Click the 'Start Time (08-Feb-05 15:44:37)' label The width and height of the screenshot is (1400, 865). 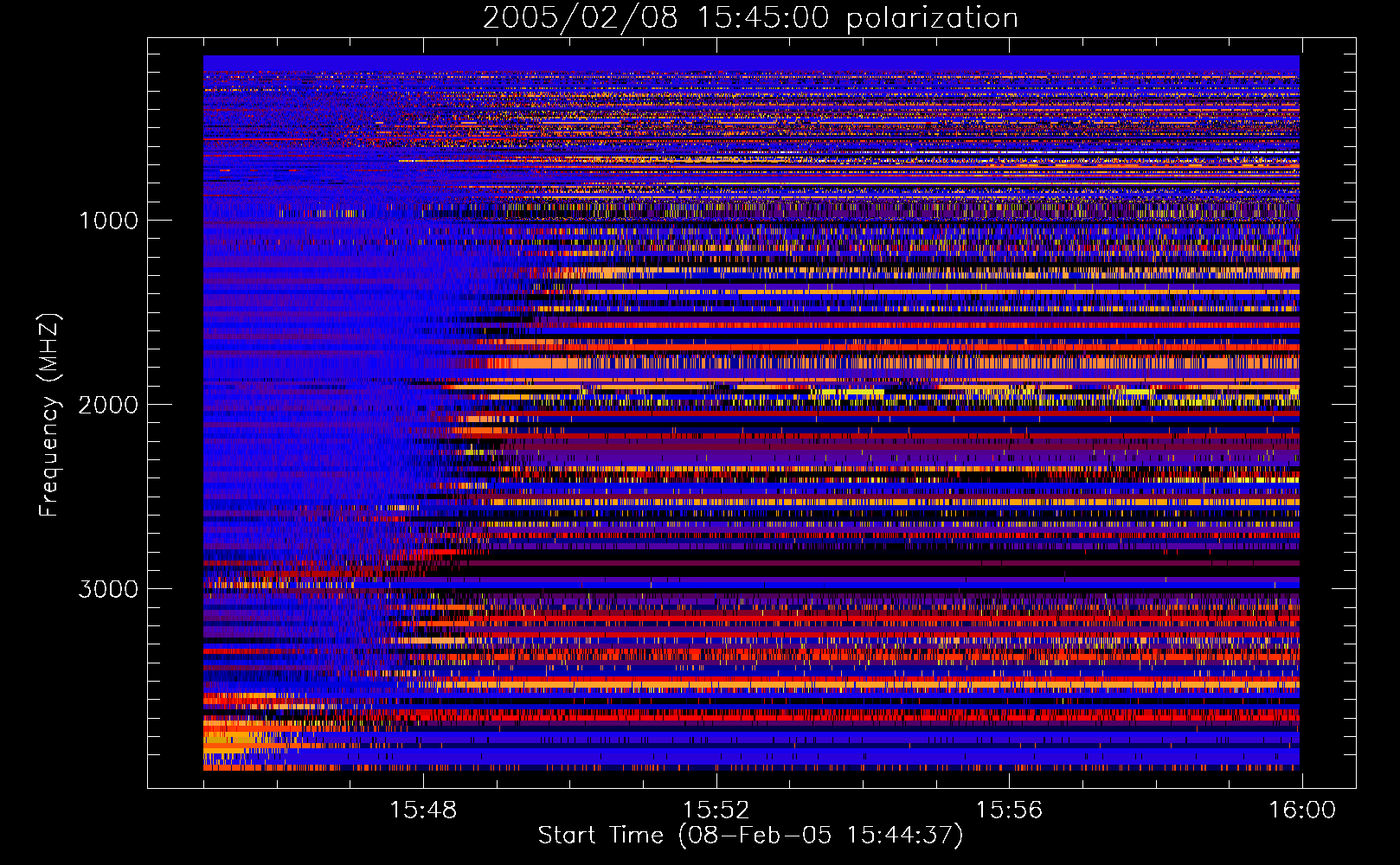tap(750, 836)
